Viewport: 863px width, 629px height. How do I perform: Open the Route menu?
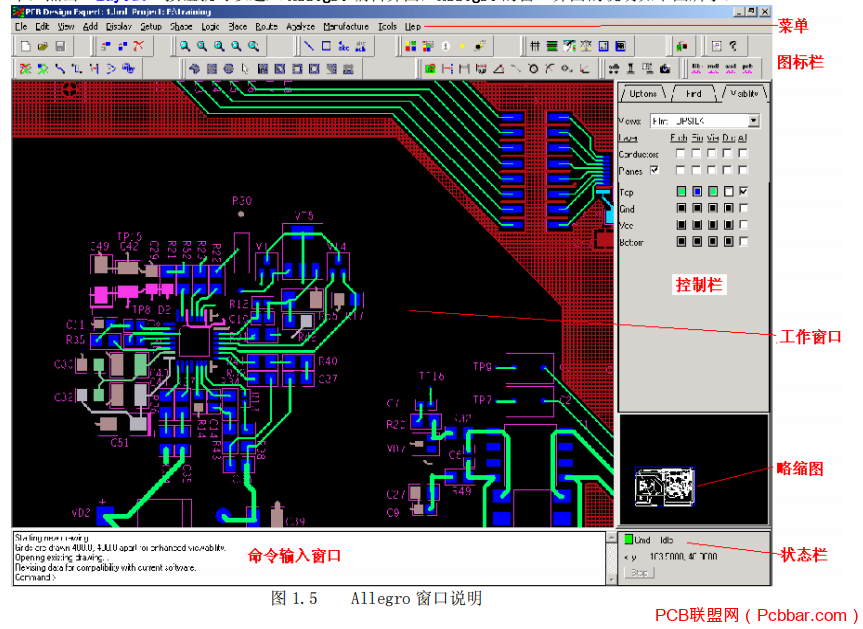pyautogui.click(x=266, y=26)
